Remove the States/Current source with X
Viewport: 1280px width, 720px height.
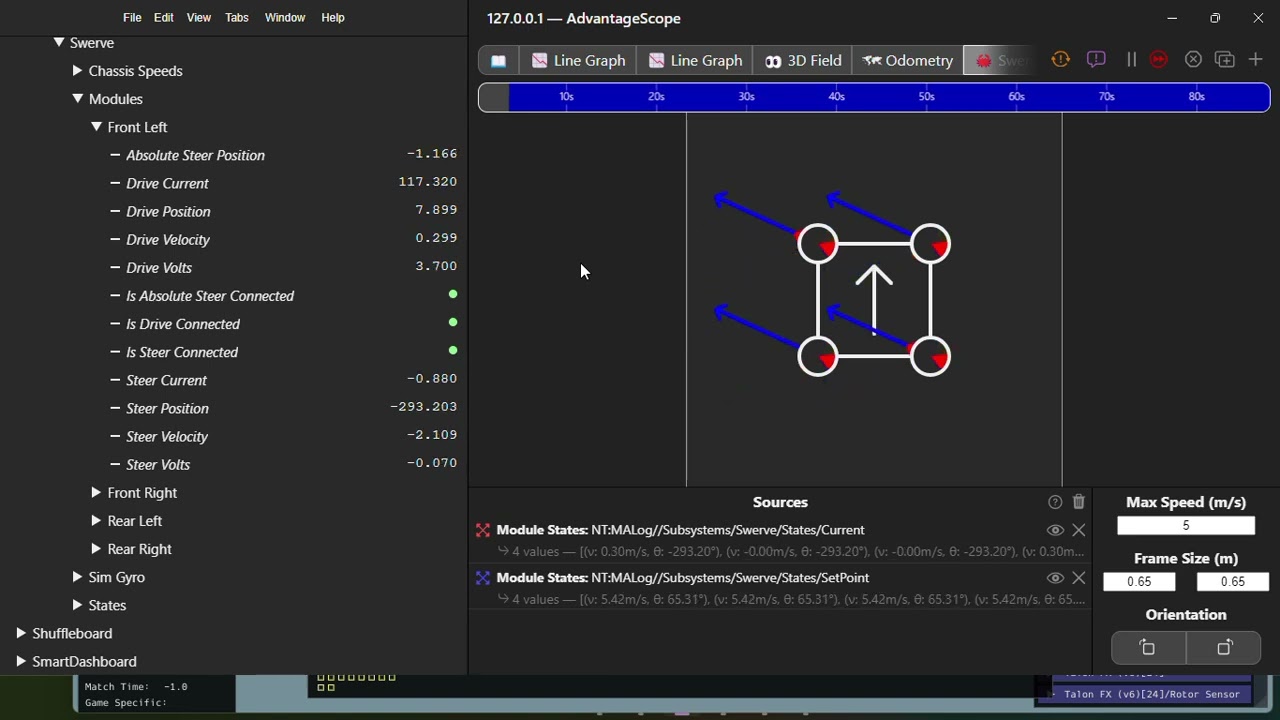1078,530
